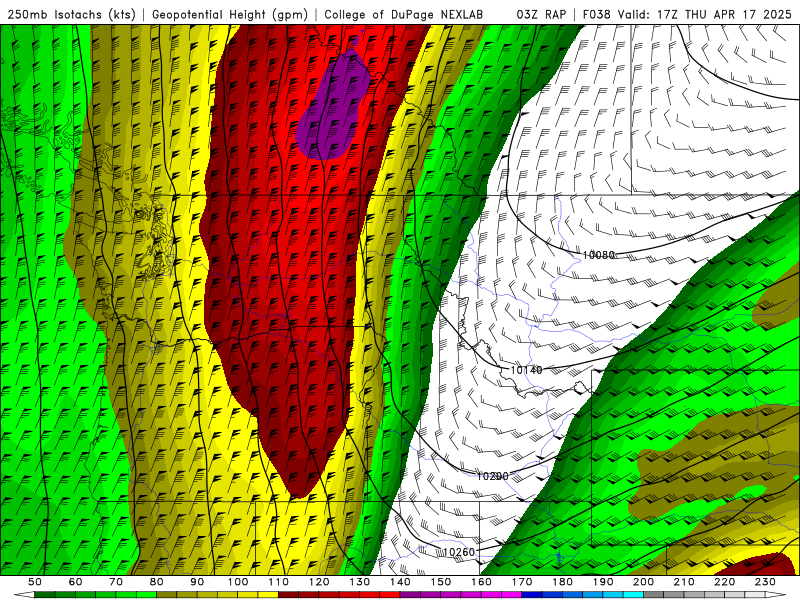
Task: Select the 'Valid: 17Z THU APR 17 2025' text
Action: tap(705, 15)
